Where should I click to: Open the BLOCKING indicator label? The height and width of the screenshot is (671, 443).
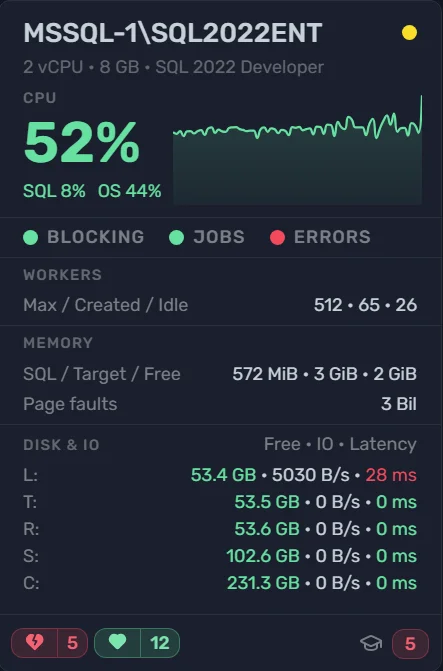point(96,237)
